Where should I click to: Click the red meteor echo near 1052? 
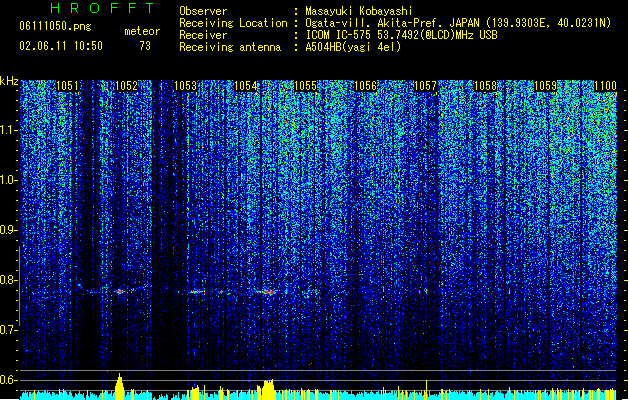coord(120,291)
